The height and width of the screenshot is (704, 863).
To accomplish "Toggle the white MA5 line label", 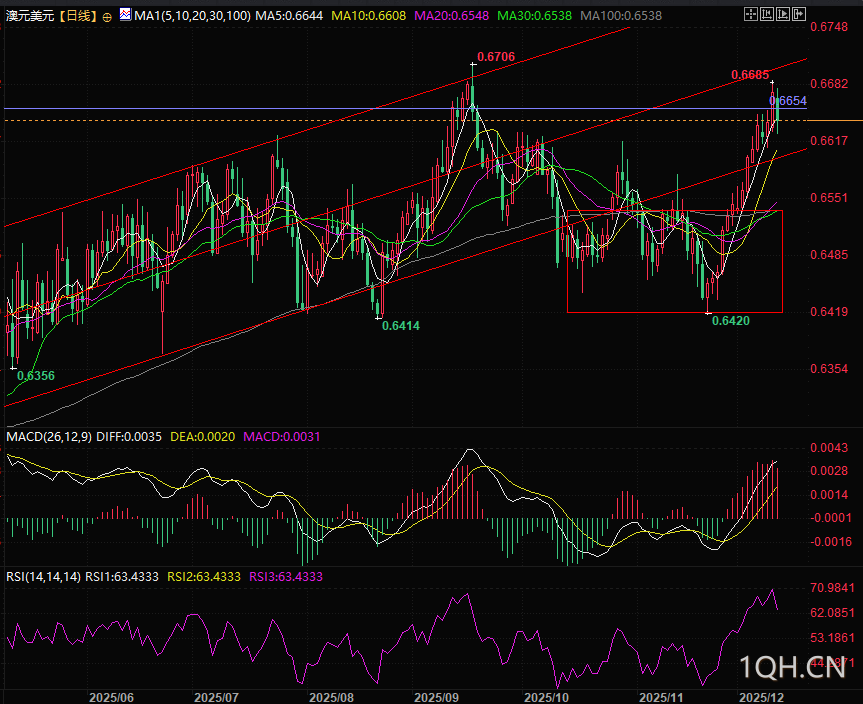I will click(287, 17).
